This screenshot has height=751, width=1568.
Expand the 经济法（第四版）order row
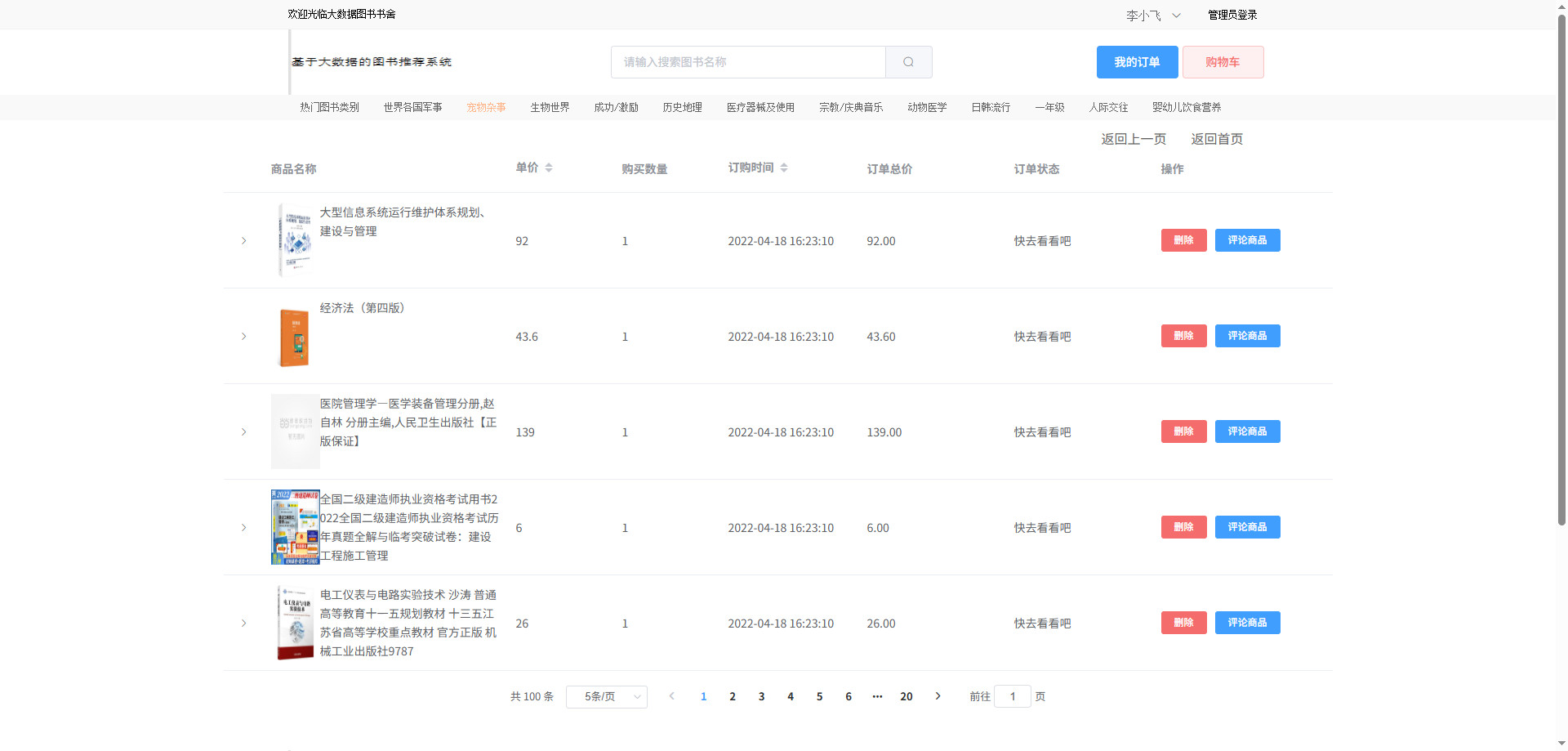(x=243, y=336)
